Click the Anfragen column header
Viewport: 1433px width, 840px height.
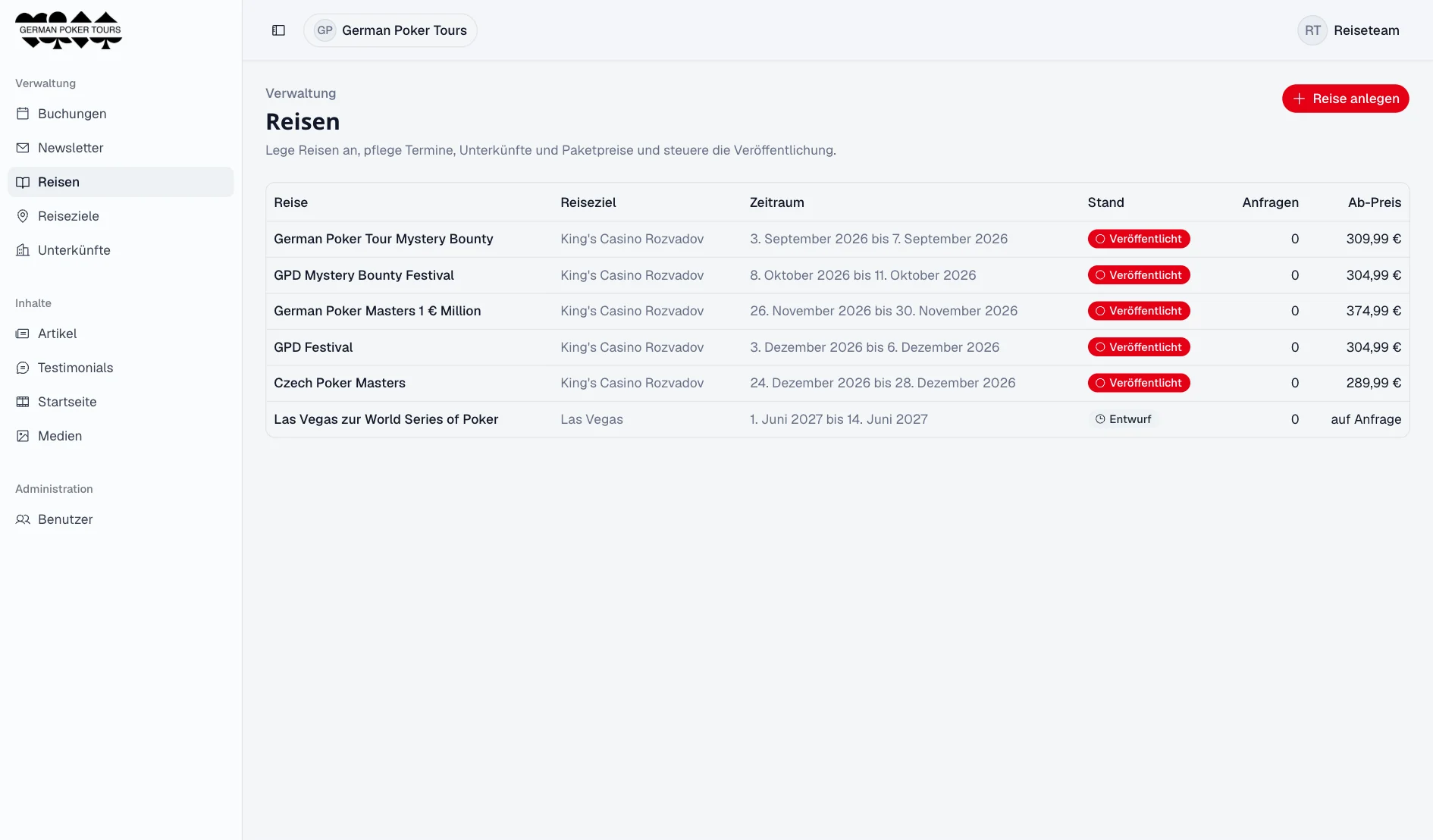(1270, 202)
